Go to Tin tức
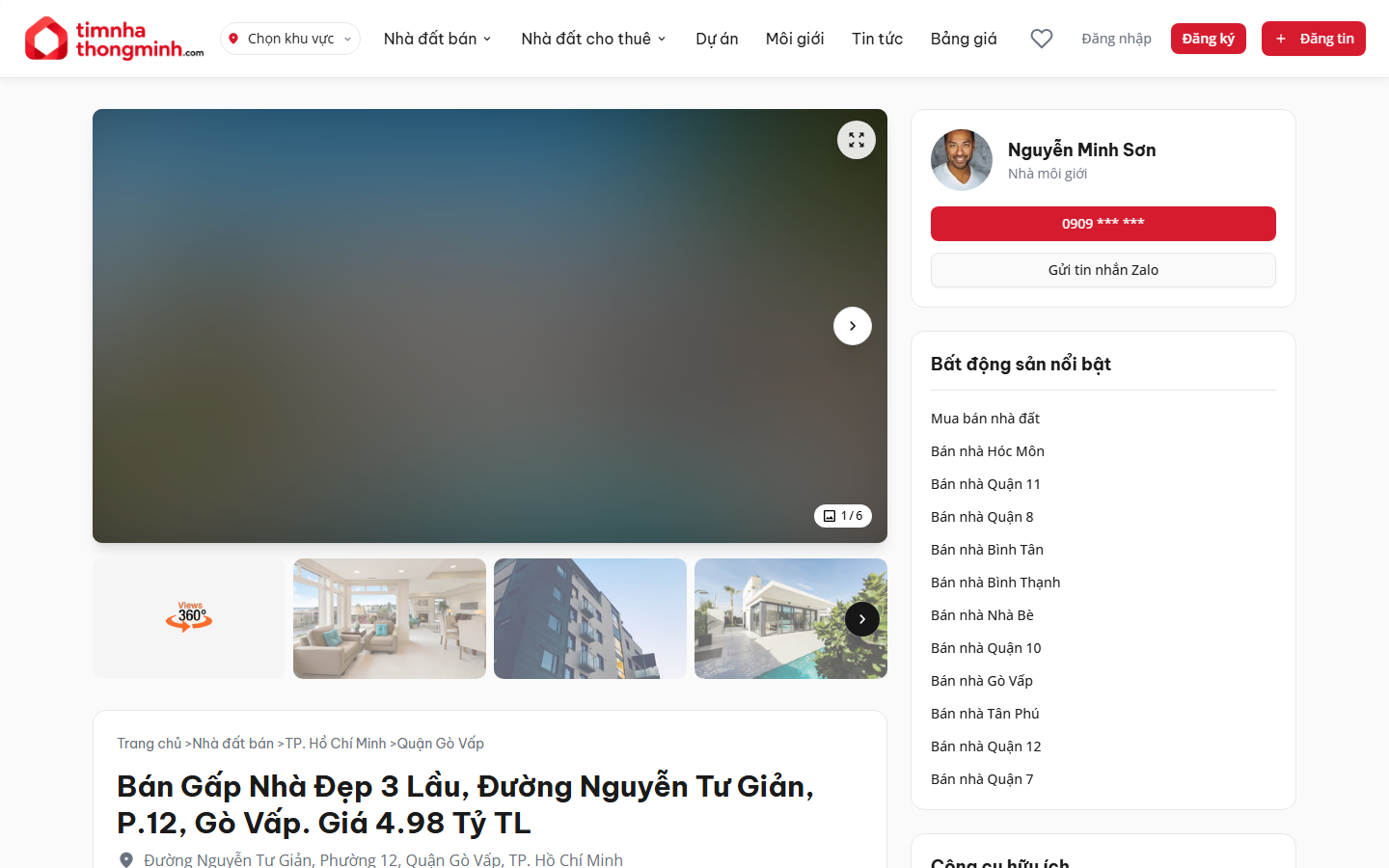The height and width of the screenshot is (868, 1389). tap(877, 39)
